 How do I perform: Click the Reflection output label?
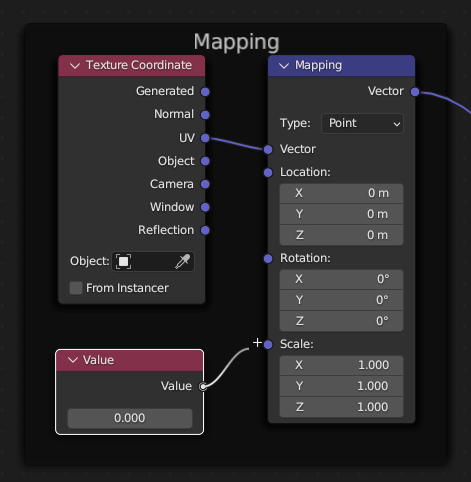point(166,230)
